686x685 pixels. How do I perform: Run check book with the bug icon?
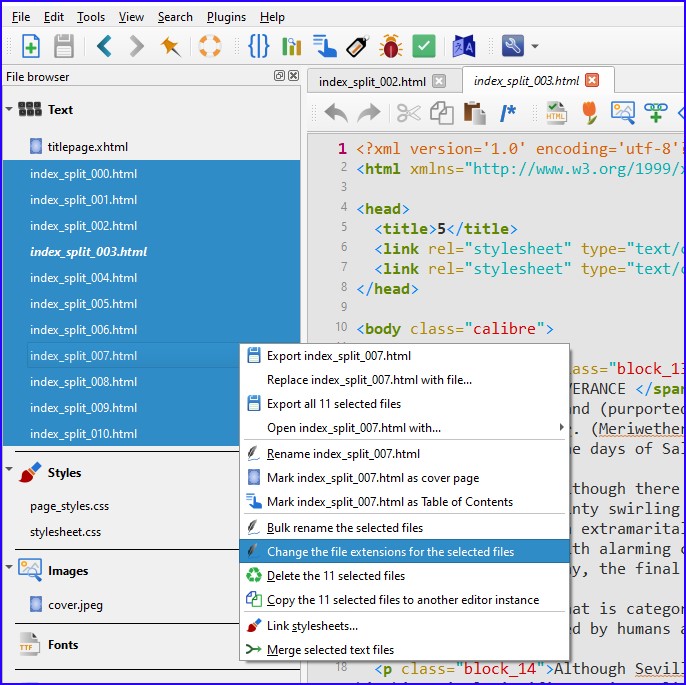(x=391, y=46)
